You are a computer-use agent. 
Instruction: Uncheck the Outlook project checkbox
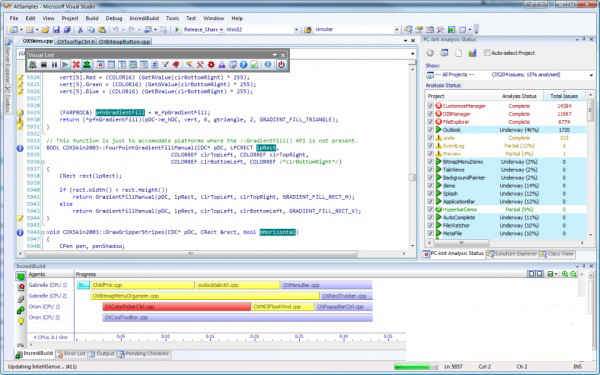[430, 130]
